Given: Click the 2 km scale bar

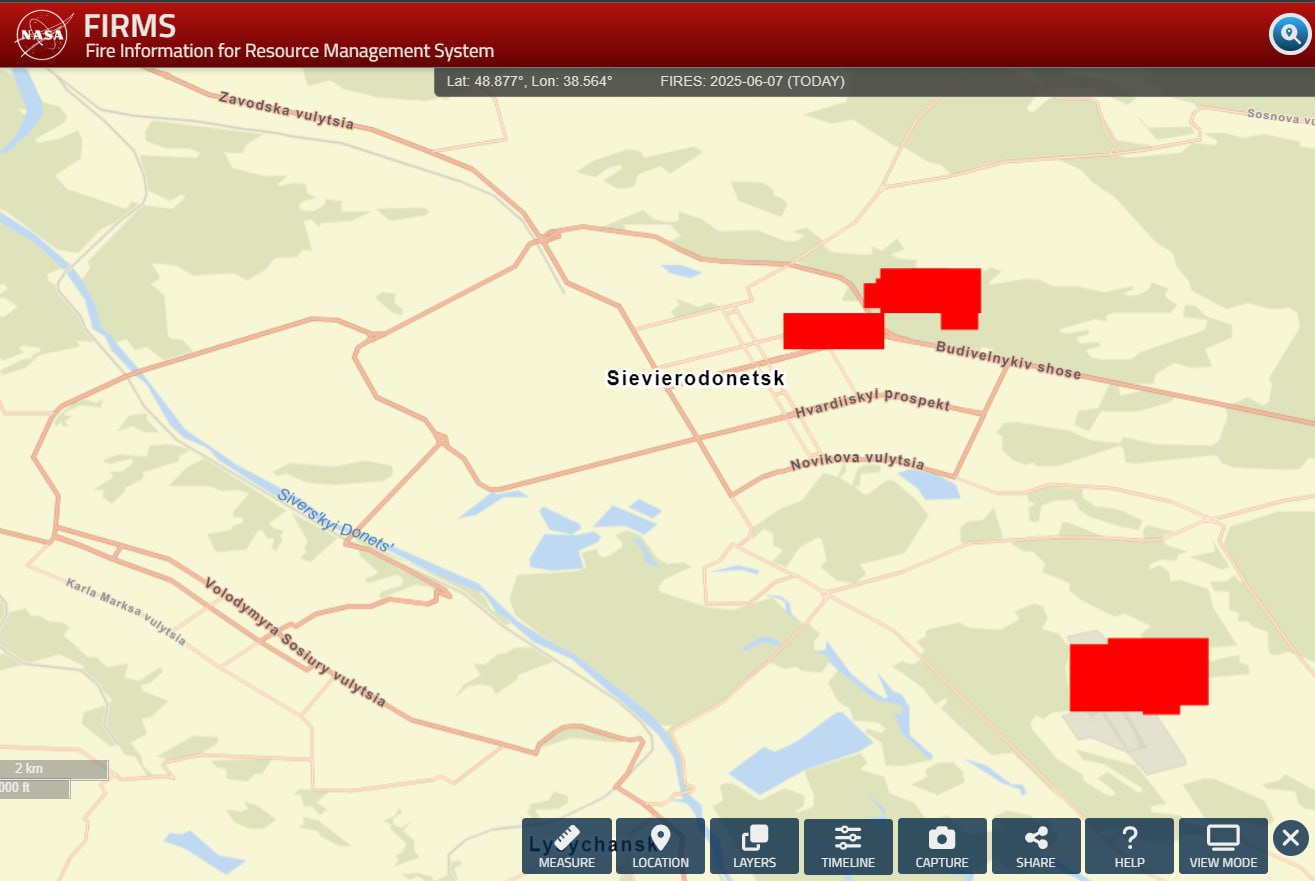Looking at the screenshot, I should pos(53,769).
